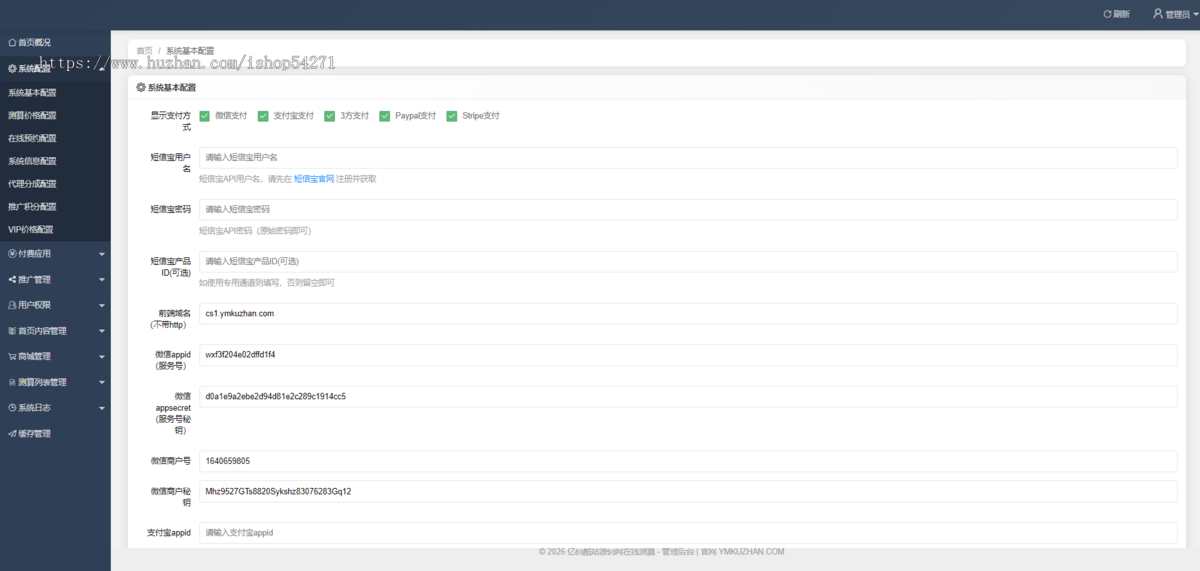The width and height of the screenshot is (1200, 571).
Task: Click the gear icon in 系统基本配置 panel header
Action: [141, 88]
